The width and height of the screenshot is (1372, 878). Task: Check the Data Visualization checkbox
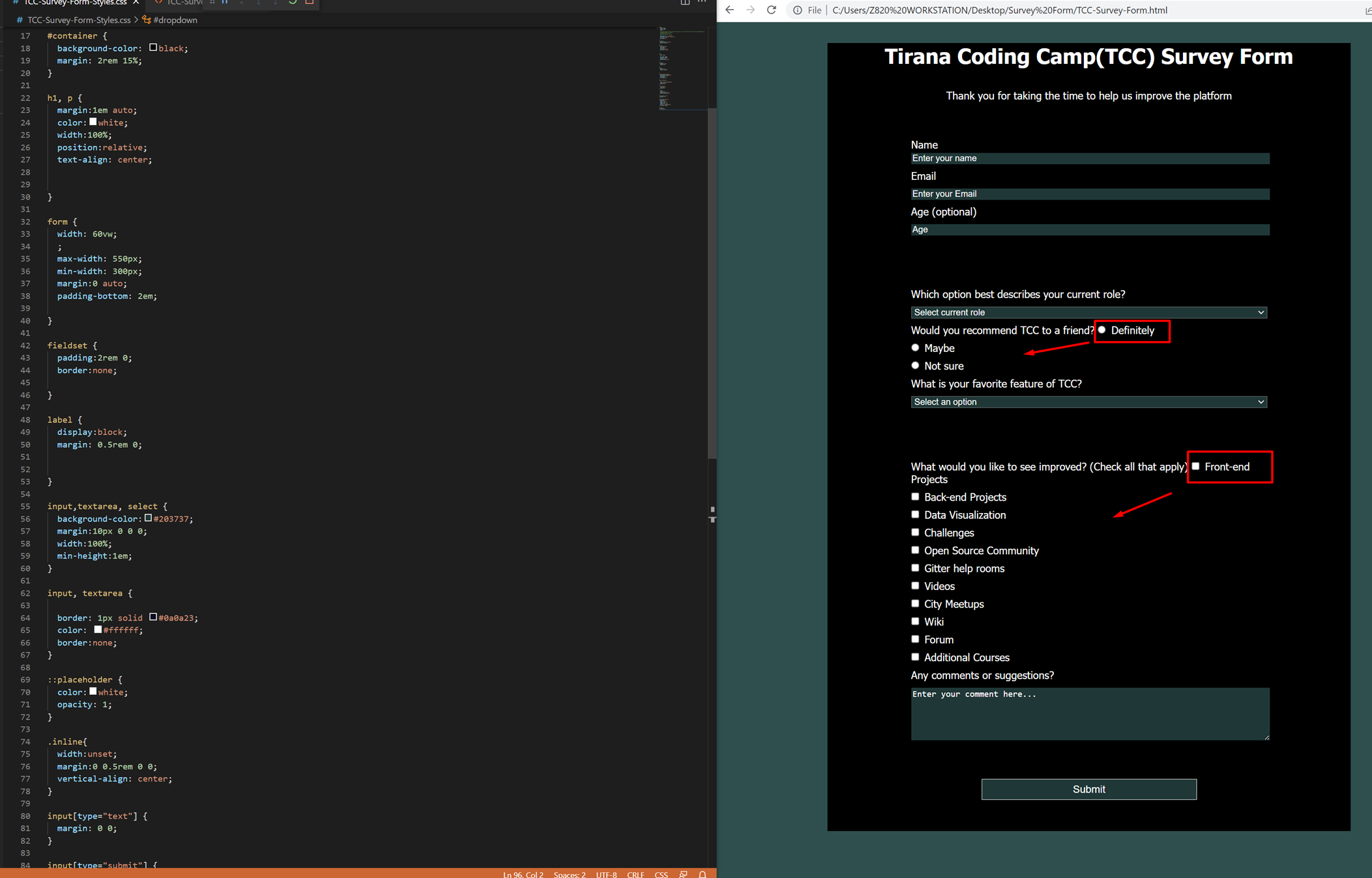tap(915, 514)
